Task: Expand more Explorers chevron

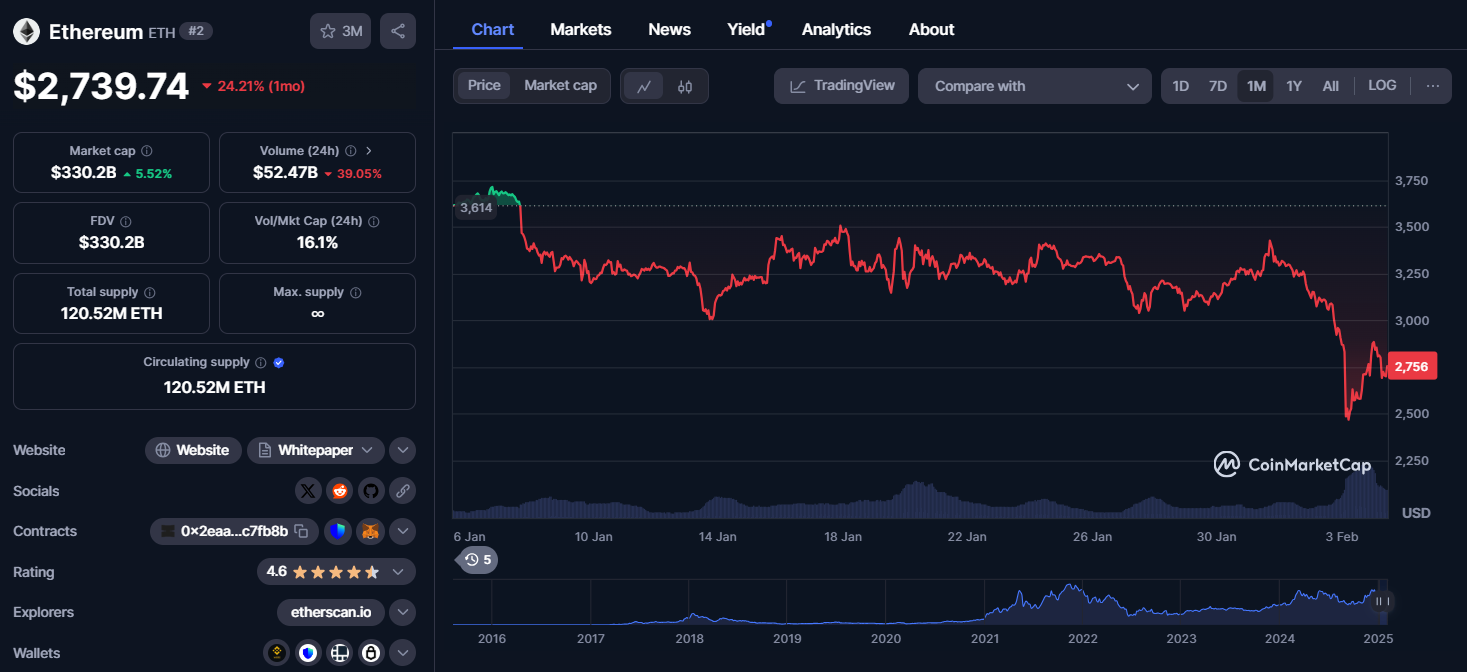Action: pos(403,612)
